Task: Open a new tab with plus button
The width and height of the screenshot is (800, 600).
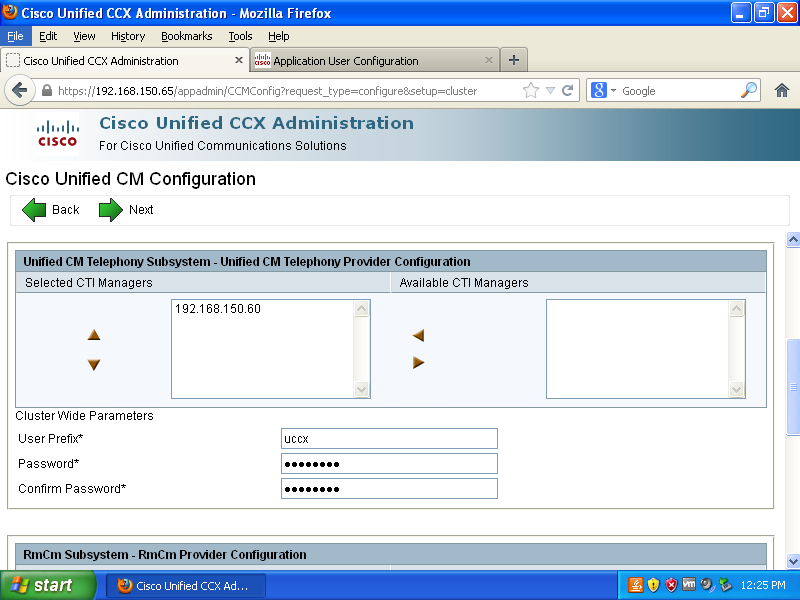Action: pyautogui.click(x=514, y=60)
